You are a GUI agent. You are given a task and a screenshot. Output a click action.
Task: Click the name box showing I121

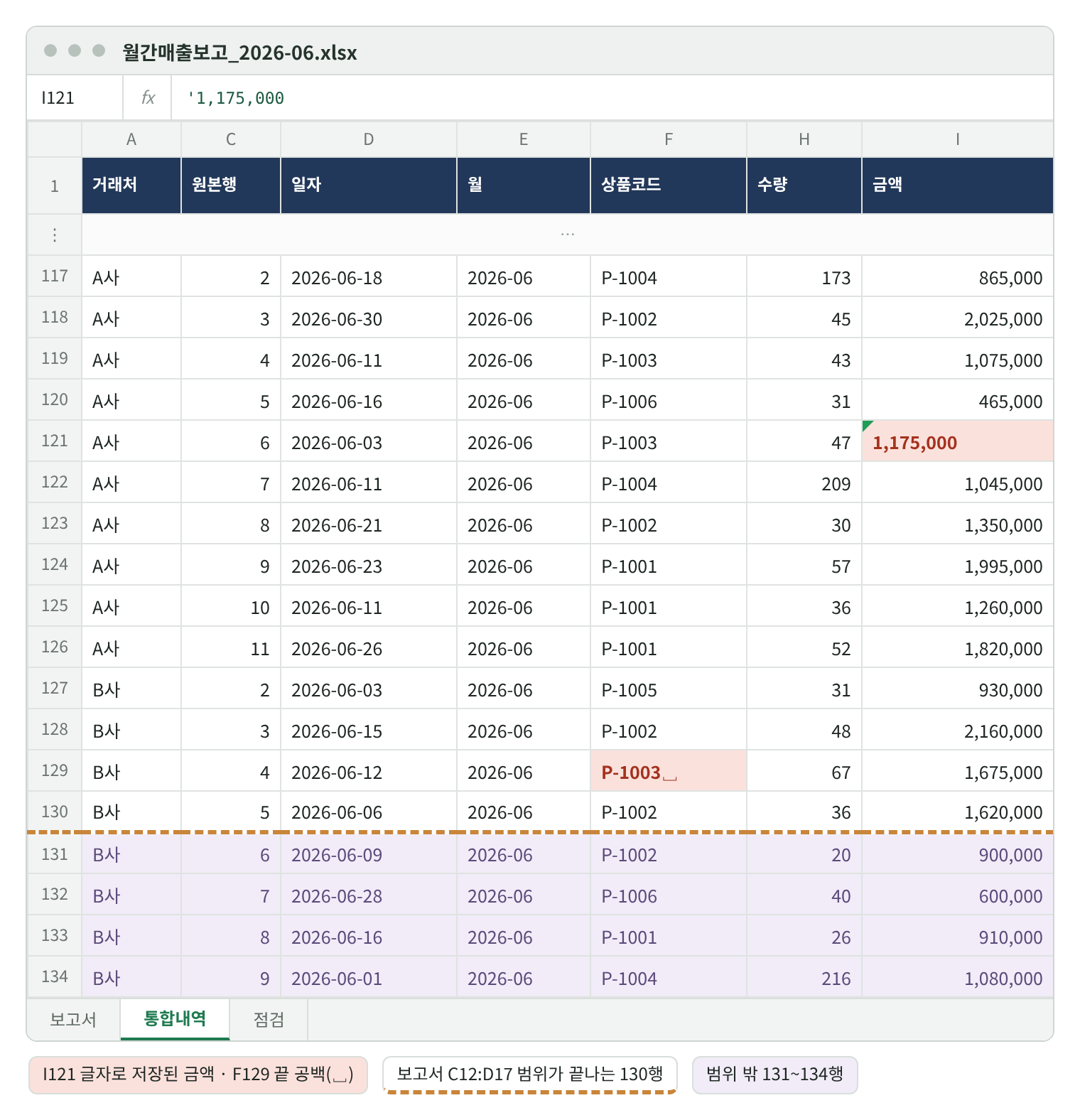point(75,98)
